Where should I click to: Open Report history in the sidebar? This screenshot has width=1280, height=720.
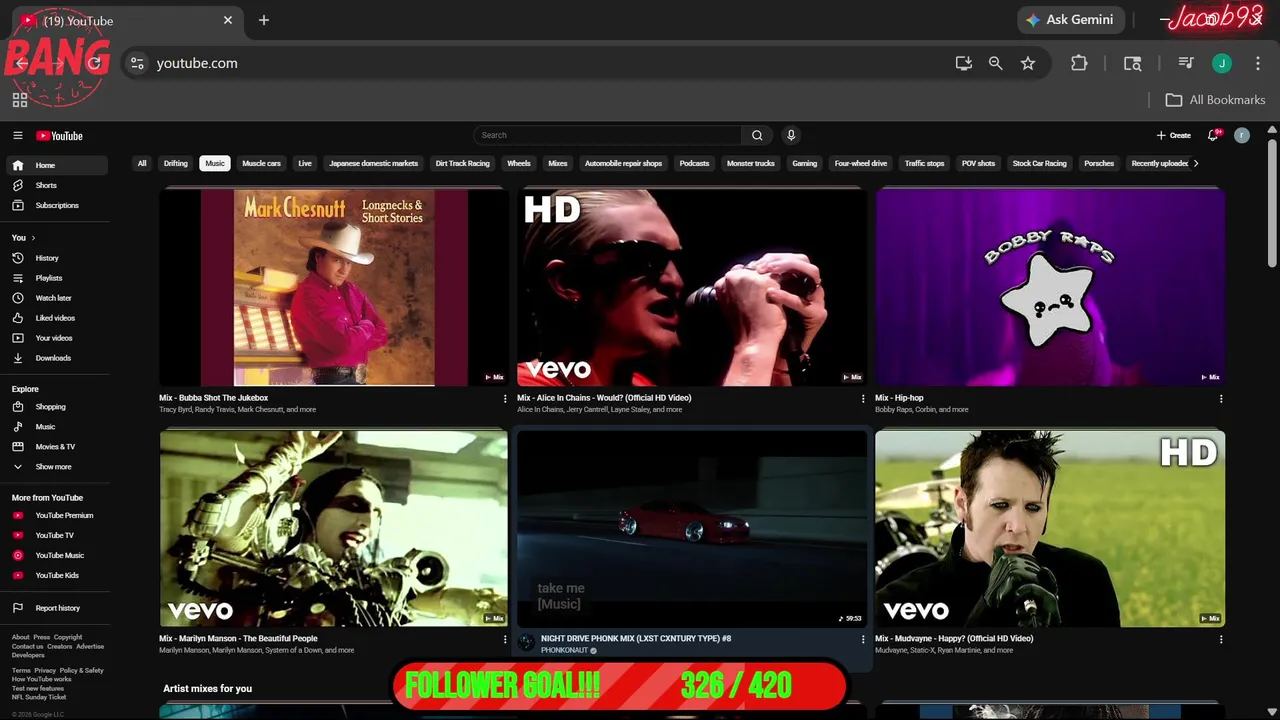58,608
